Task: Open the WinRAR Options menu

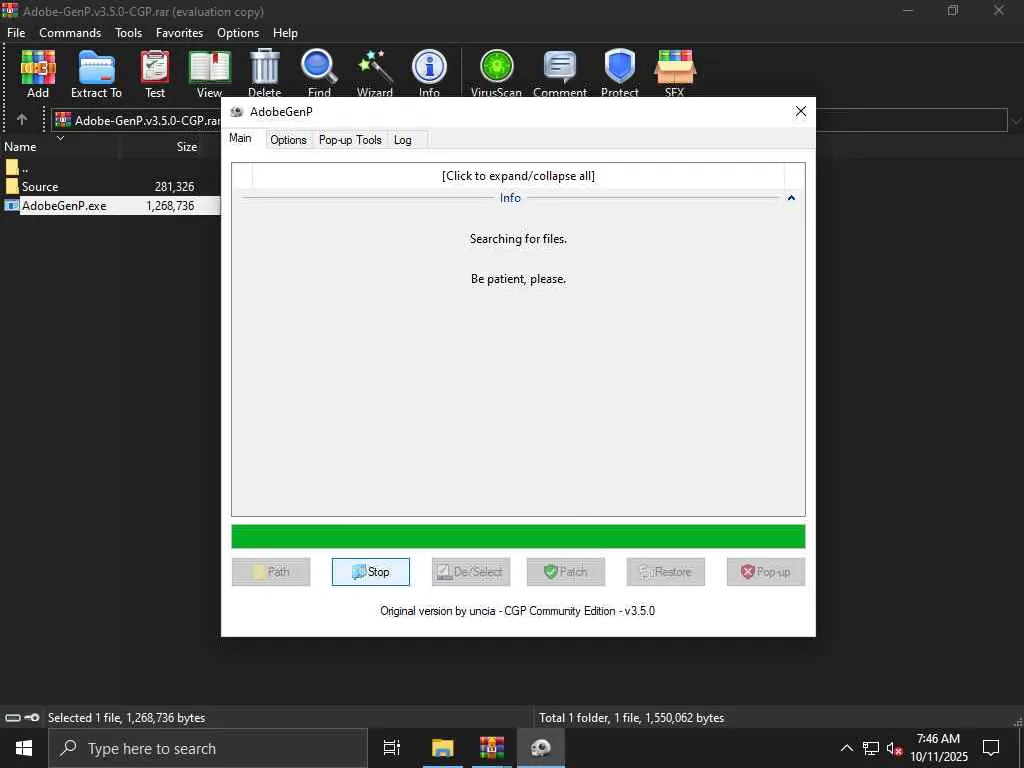Action: tap(238, 33)
